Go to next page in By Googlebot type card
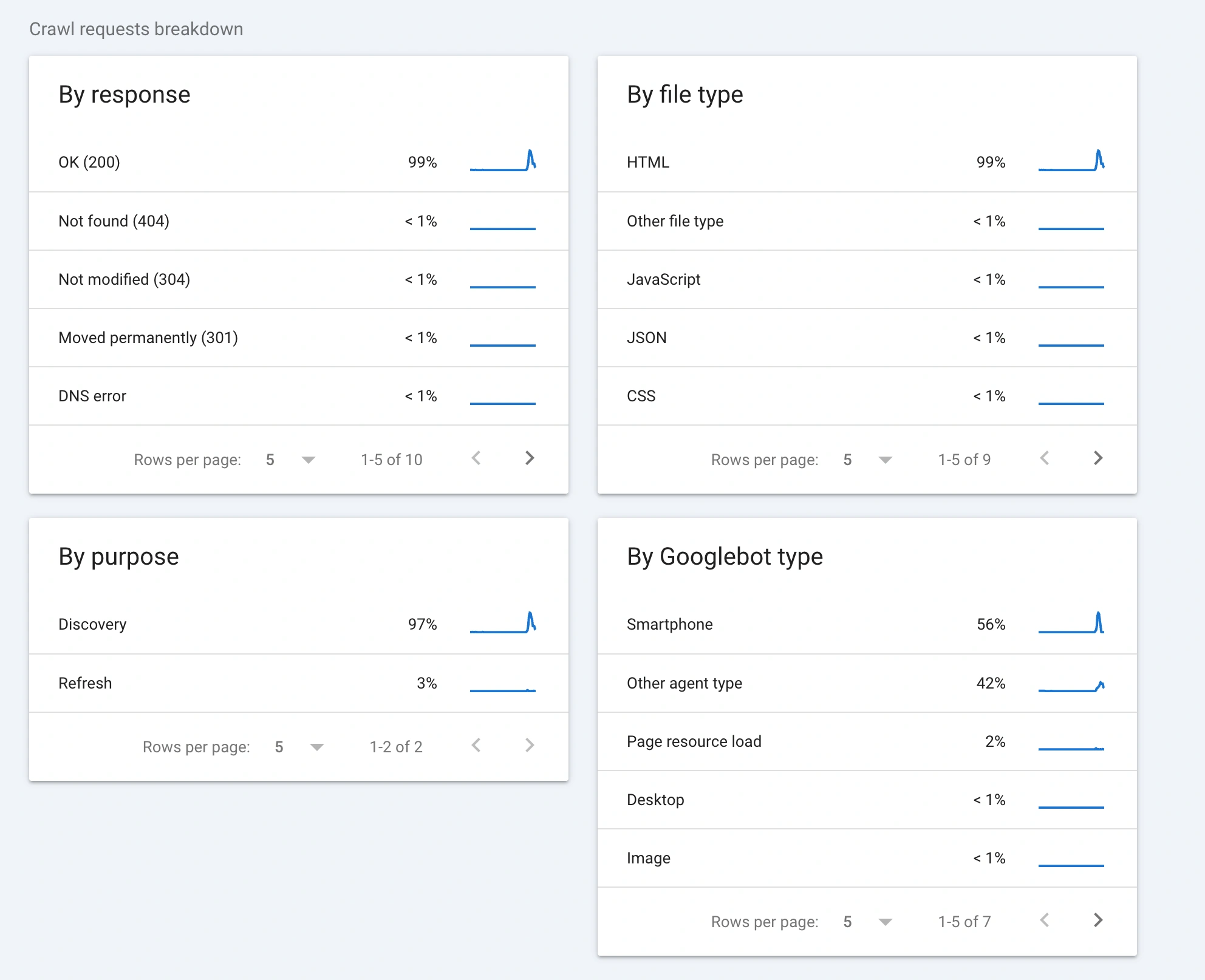The width and height of the screenshot is (1205, 980). pos(1099,921)
